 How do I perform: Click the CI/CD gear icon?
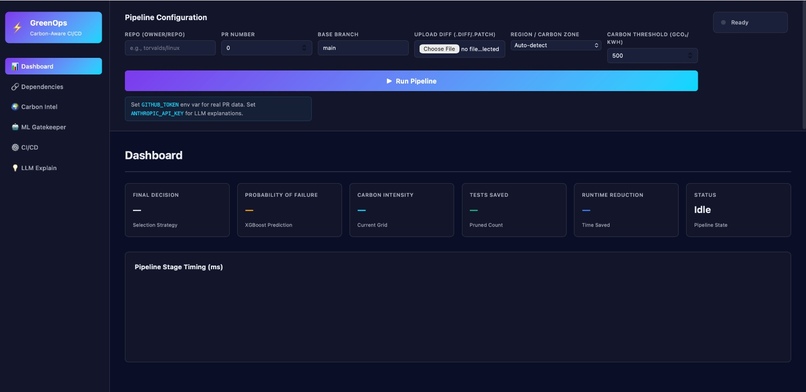pyautogui.click(x=15, y=147)
